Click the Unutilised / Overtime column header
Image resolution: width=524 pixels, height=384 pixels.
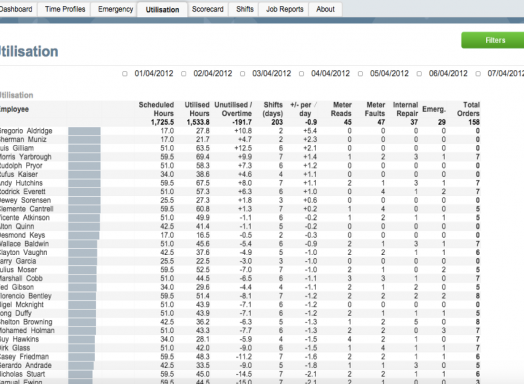[233, 109]
